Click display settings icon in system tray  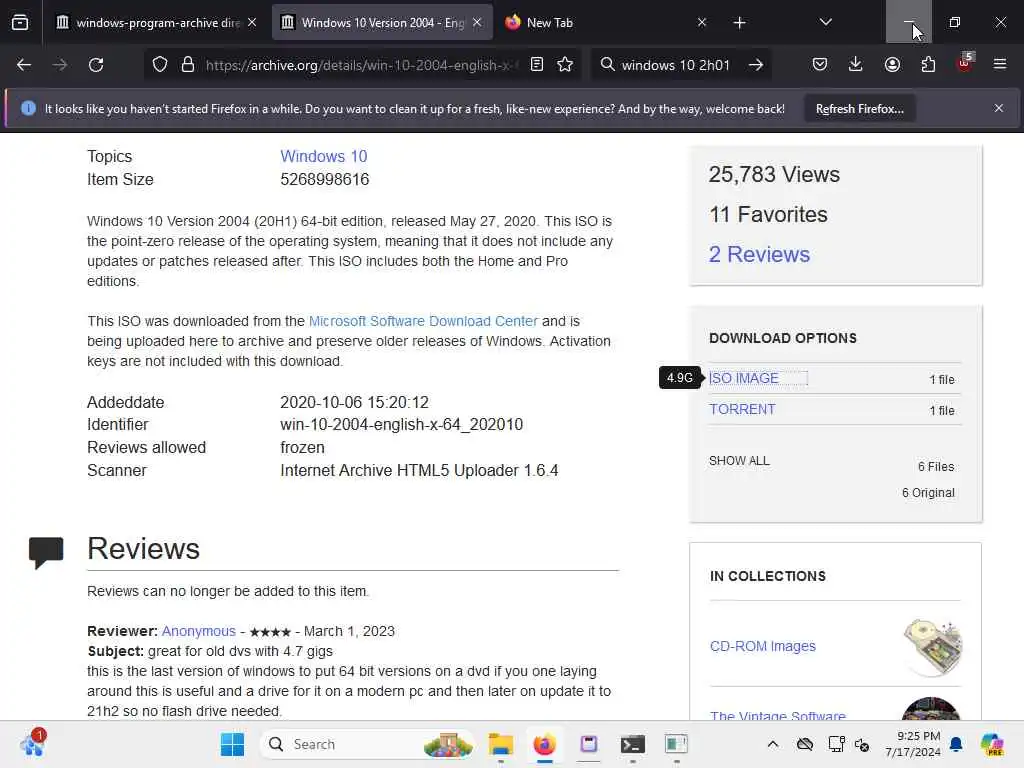point(837,744)
